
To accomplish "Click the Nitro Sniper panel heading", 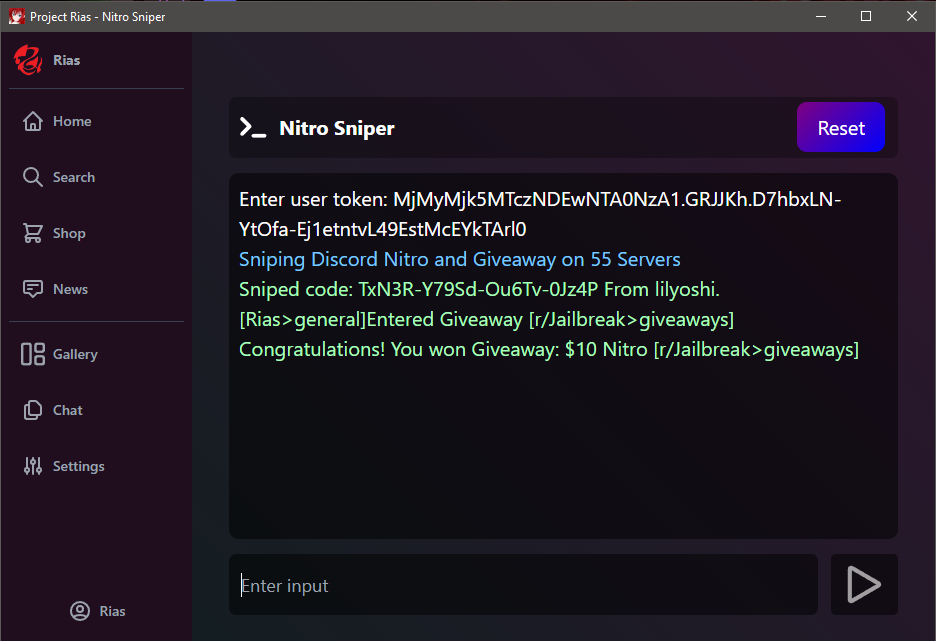I will point(337,128).
